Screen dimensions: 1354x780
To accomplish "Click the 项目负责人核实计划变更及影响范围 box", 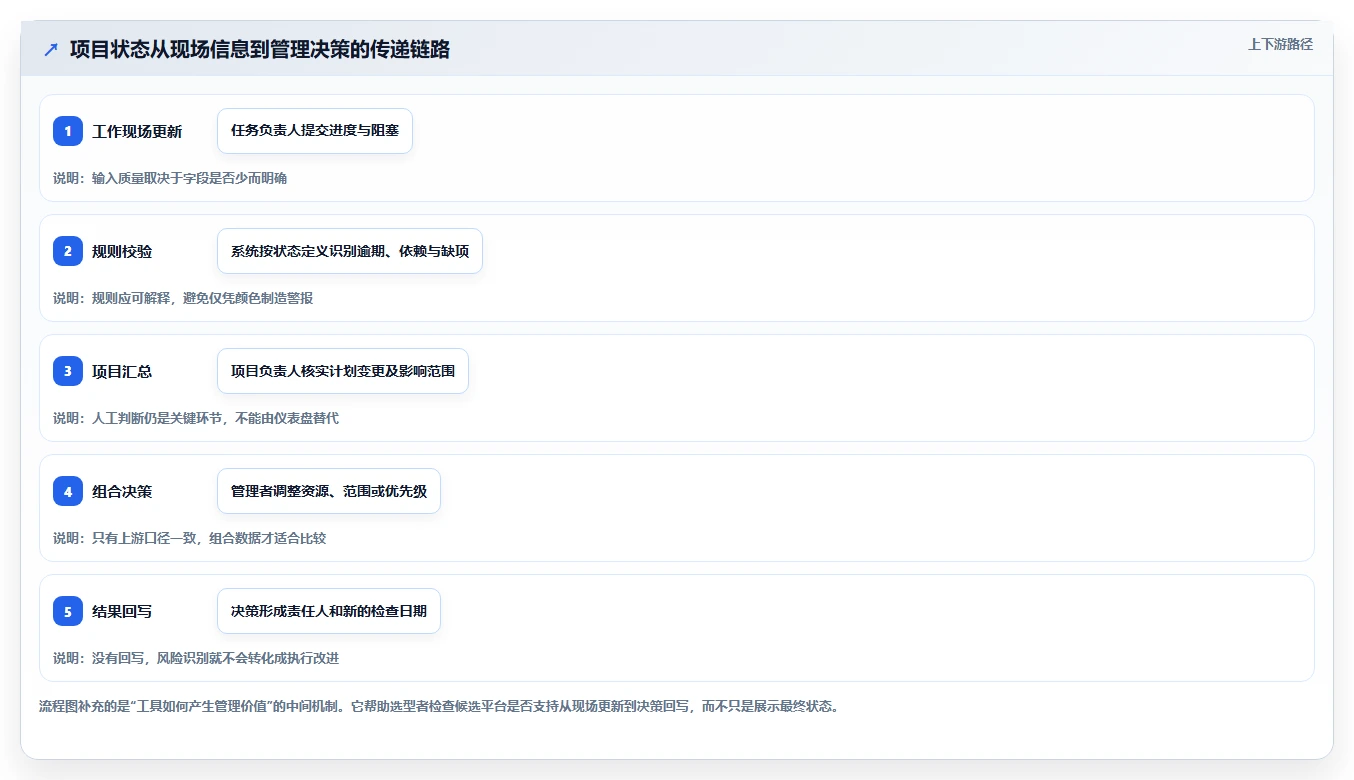I will [x=343, y=371].
